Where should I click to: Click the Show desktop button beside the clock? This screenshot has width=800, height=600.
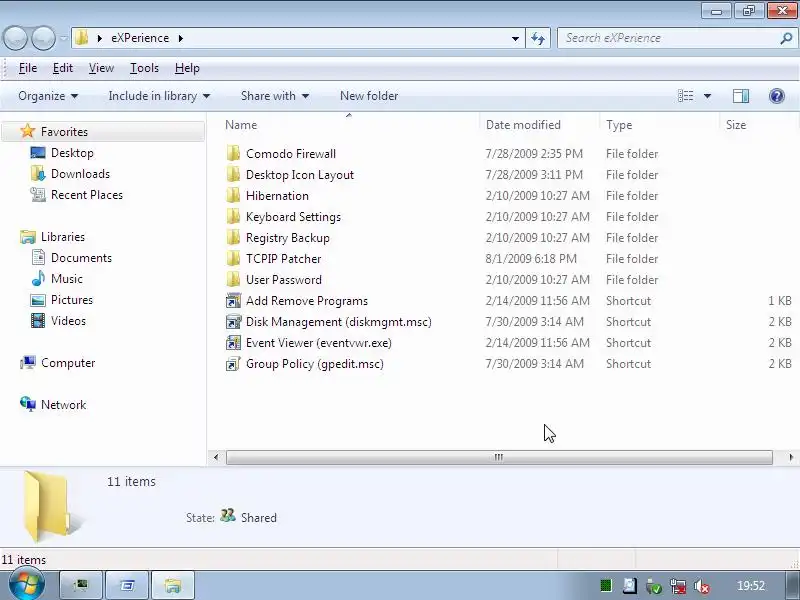point(791,586)
